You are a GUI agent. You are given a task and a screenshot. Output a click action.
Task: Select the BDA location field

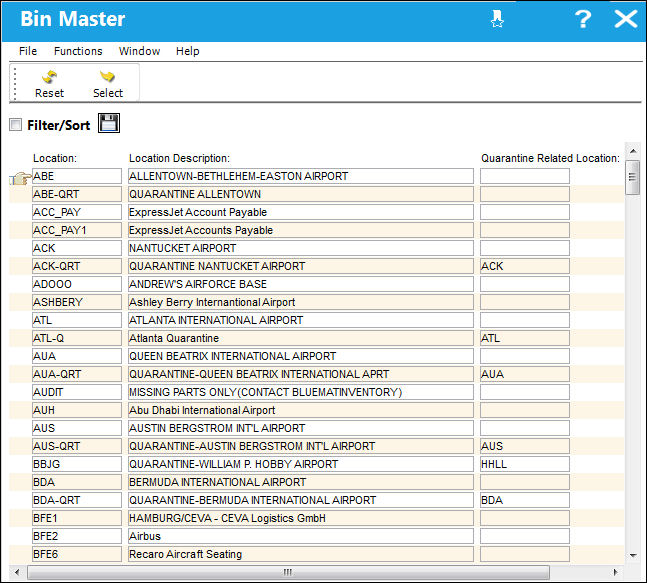click(x=77, y=482)
